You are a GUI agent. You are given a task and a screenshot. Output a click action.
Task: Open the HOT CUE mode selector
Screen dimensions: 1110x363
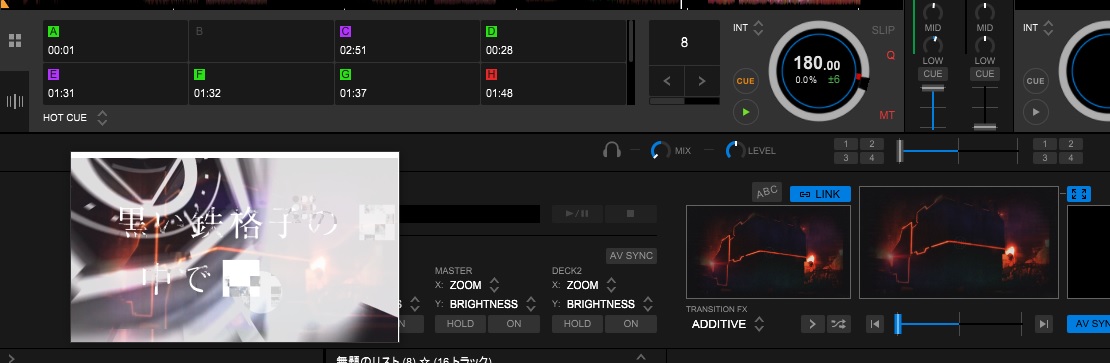point(76,117)
